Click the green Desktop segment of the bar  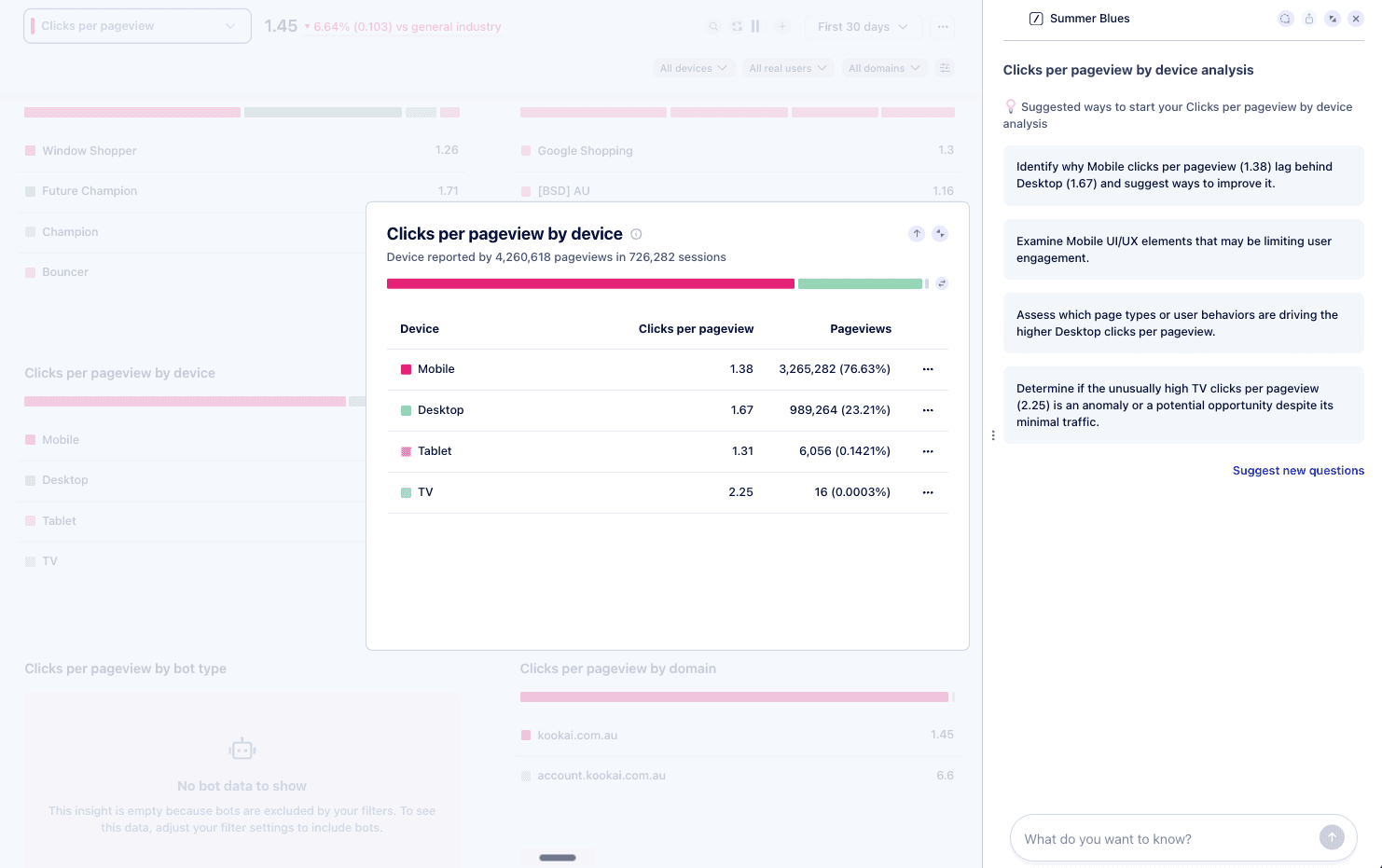860,283
